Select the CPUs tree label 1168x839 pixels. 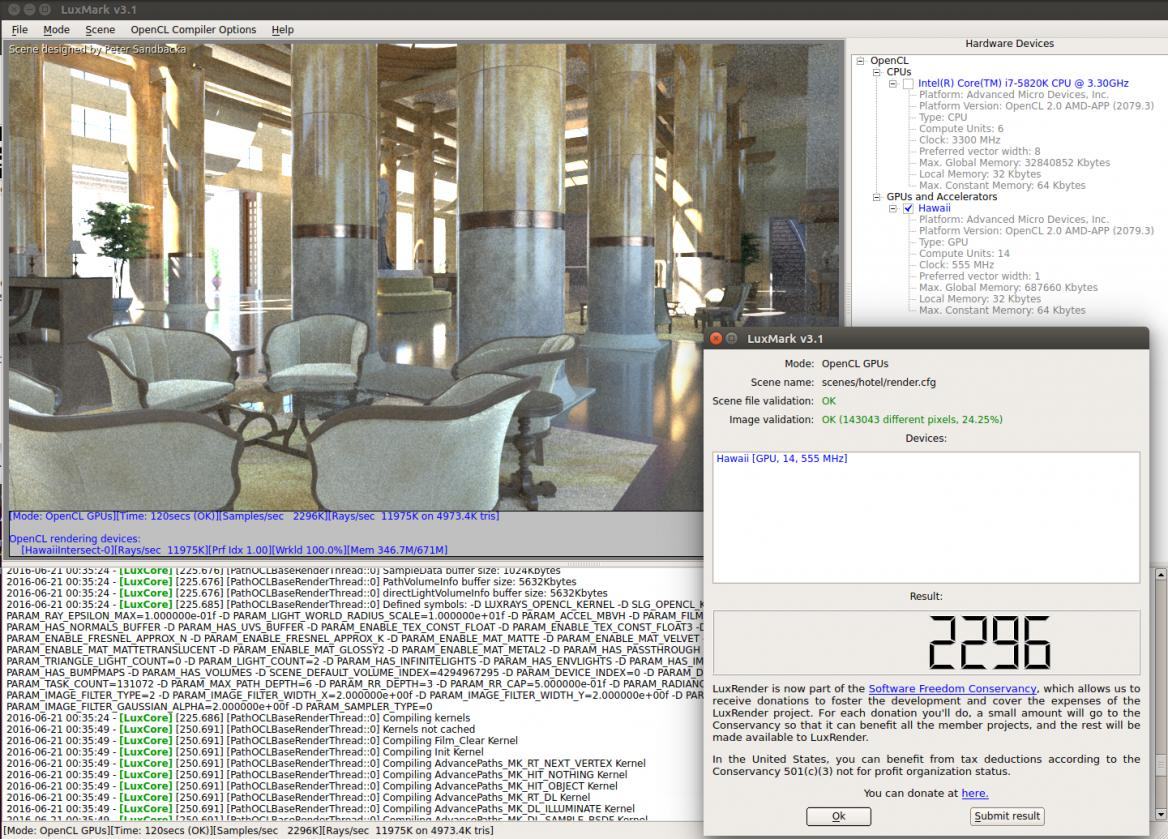pos(899,72)
